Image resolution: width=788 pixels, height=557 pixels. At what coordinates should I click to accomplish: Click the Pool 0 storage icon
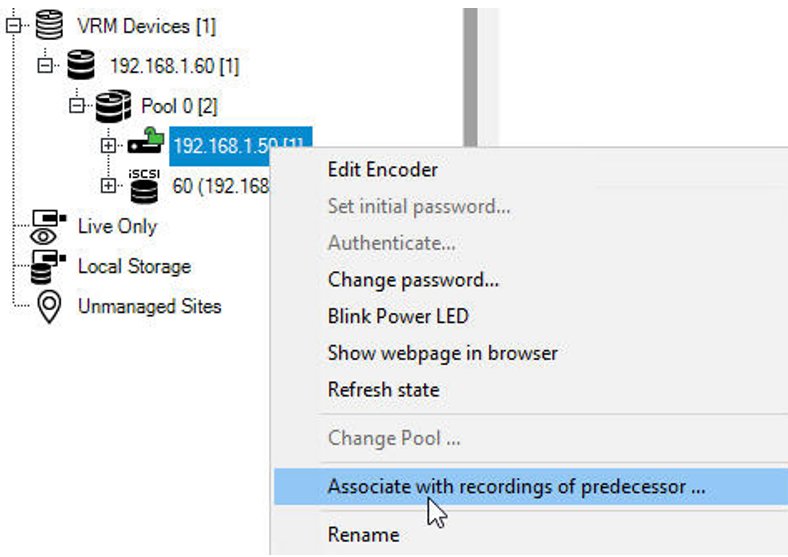114,106
